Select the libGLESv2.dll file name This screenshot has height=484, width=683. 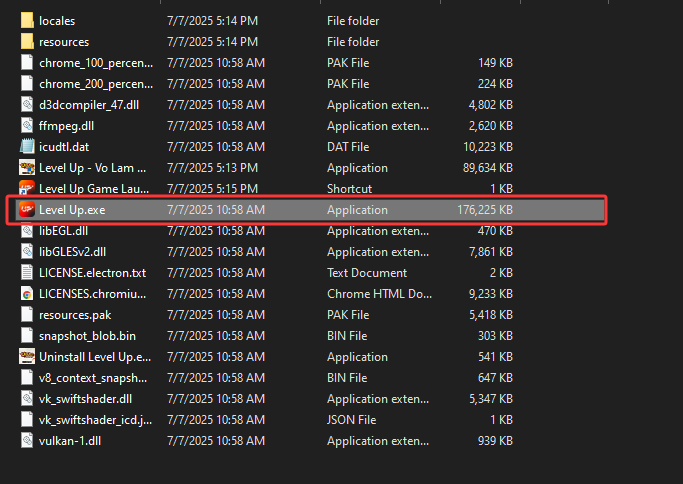(x=72, y=252)
